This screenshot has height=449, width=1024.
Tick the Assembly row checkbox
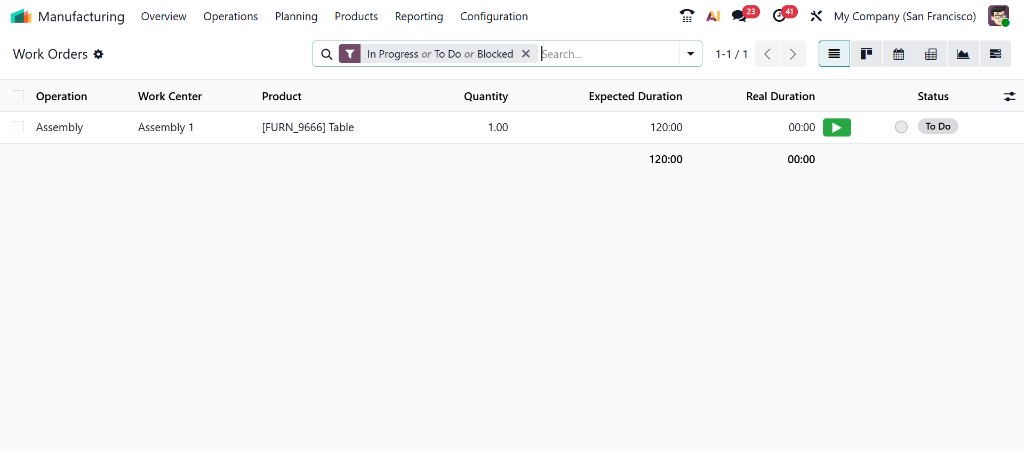(x=18, y=127)
